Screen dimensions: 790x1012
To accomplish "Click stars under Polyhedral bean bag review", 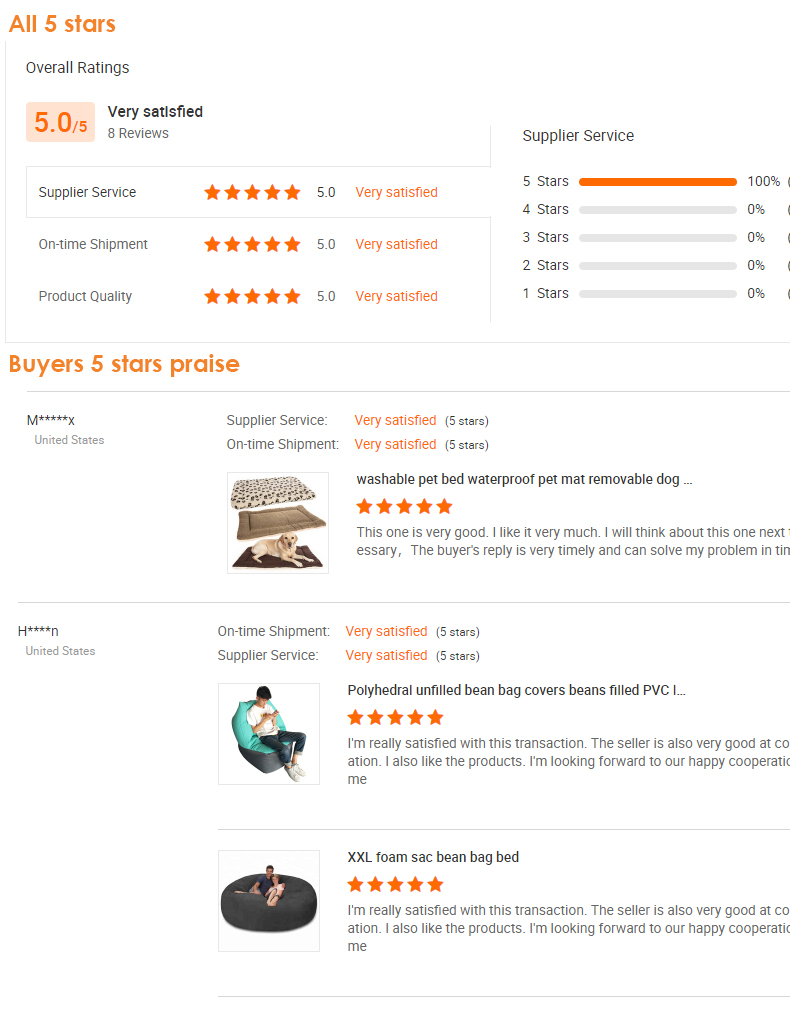I will click(x=396, y=718).
